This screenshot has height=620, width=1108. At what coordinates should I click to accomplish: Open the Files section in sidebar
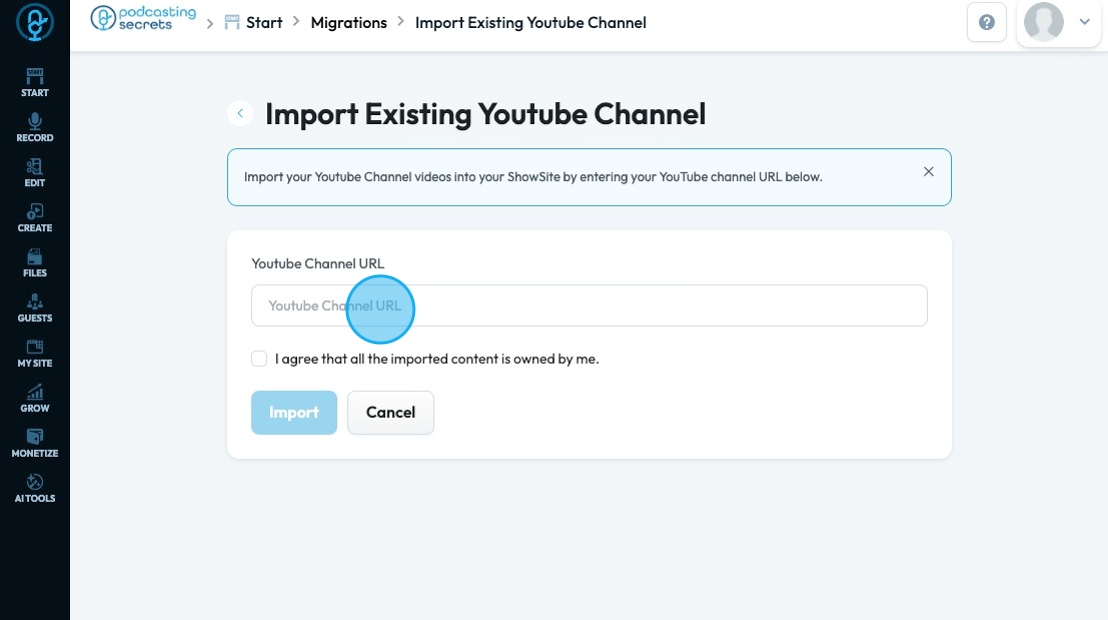tap(35, 264)
